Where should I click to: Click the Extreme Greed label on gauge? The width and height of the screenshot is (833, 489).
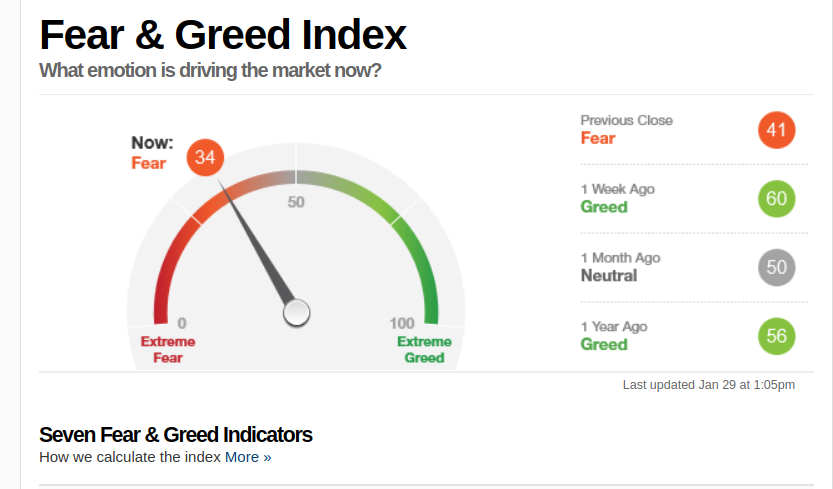[424, 349]
